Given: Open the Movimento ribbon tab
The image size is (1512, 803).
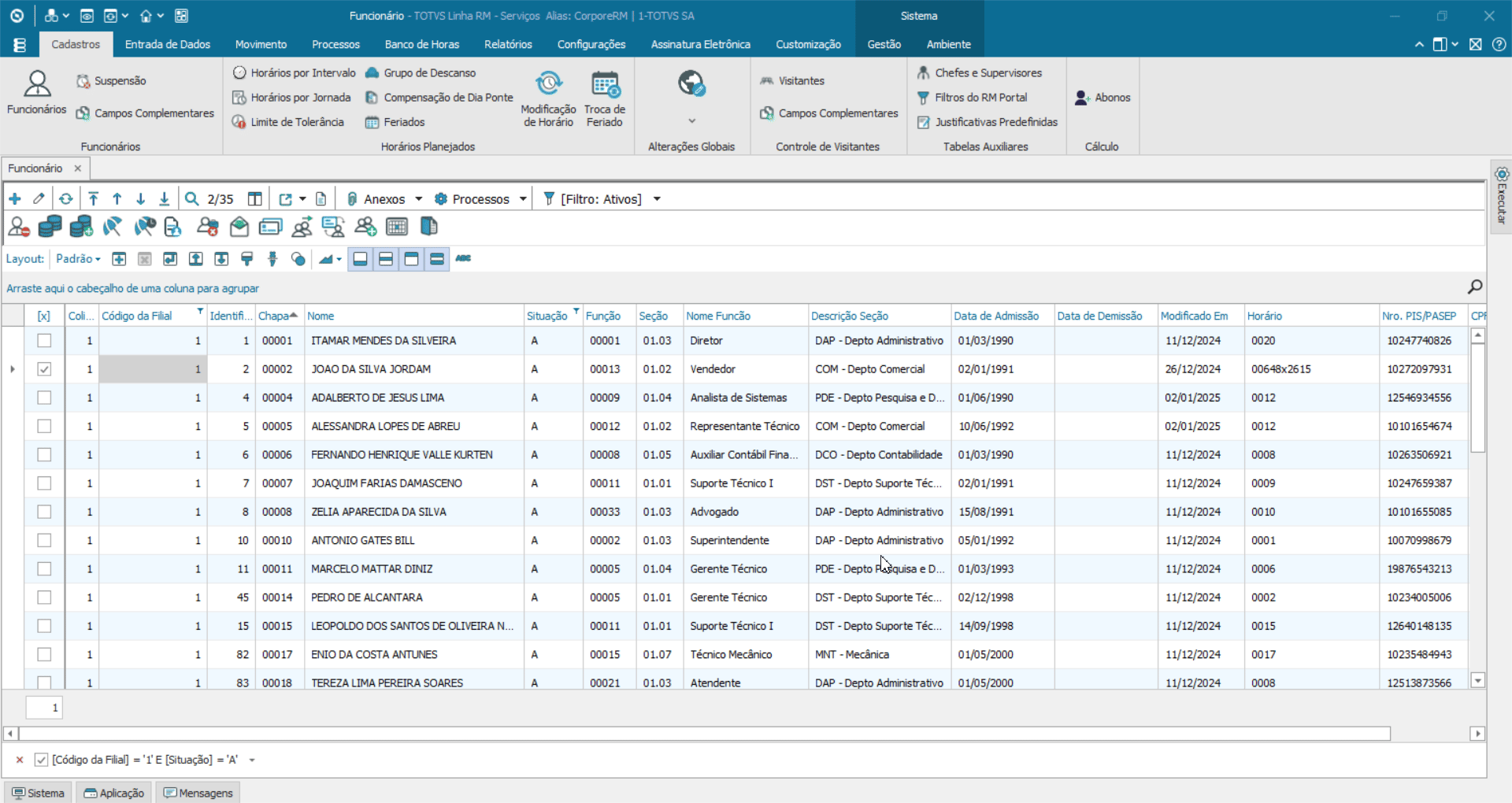Looking at the screenshot, I should [261, 44].
